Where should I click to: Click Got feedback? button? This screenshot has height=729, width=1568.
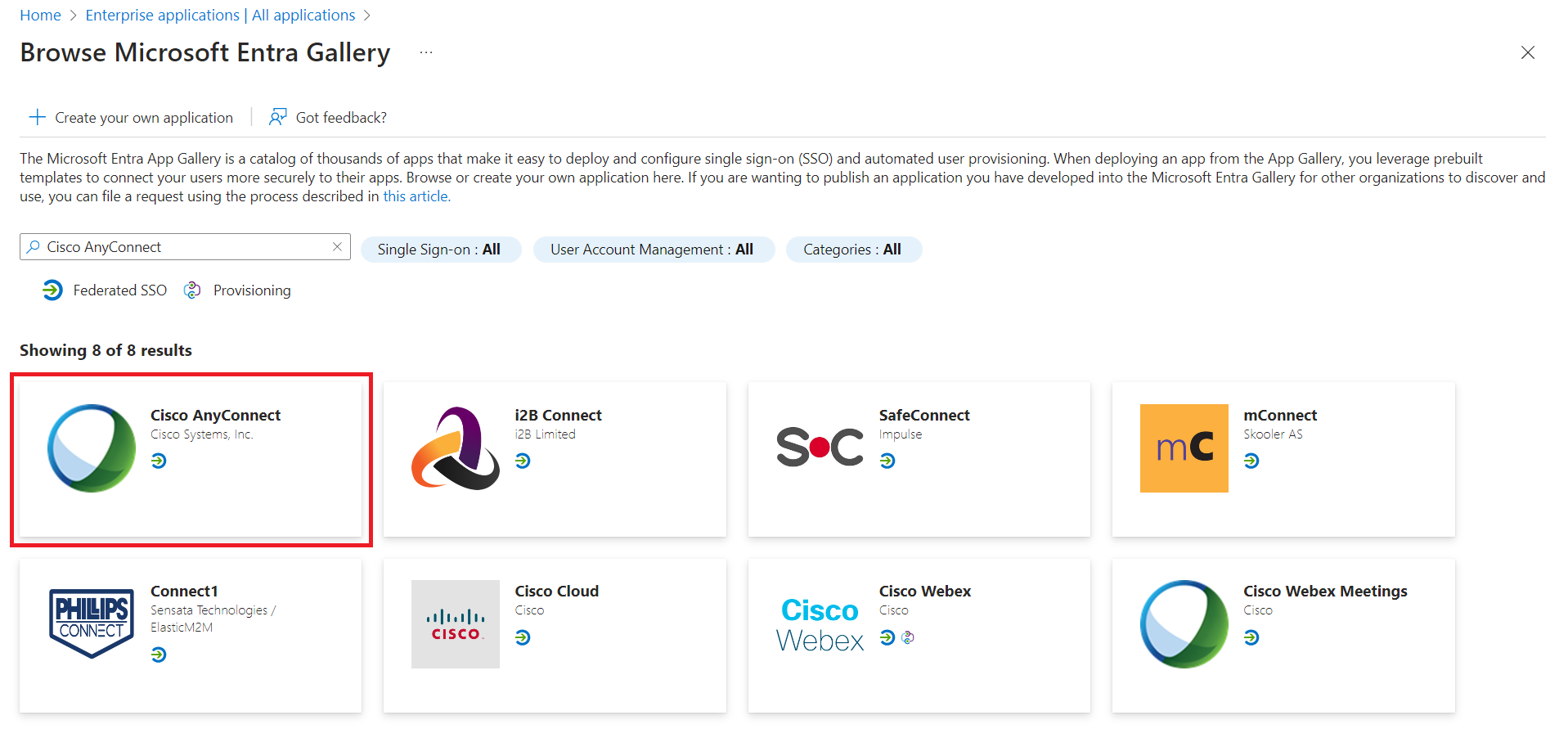click(328, 117)
